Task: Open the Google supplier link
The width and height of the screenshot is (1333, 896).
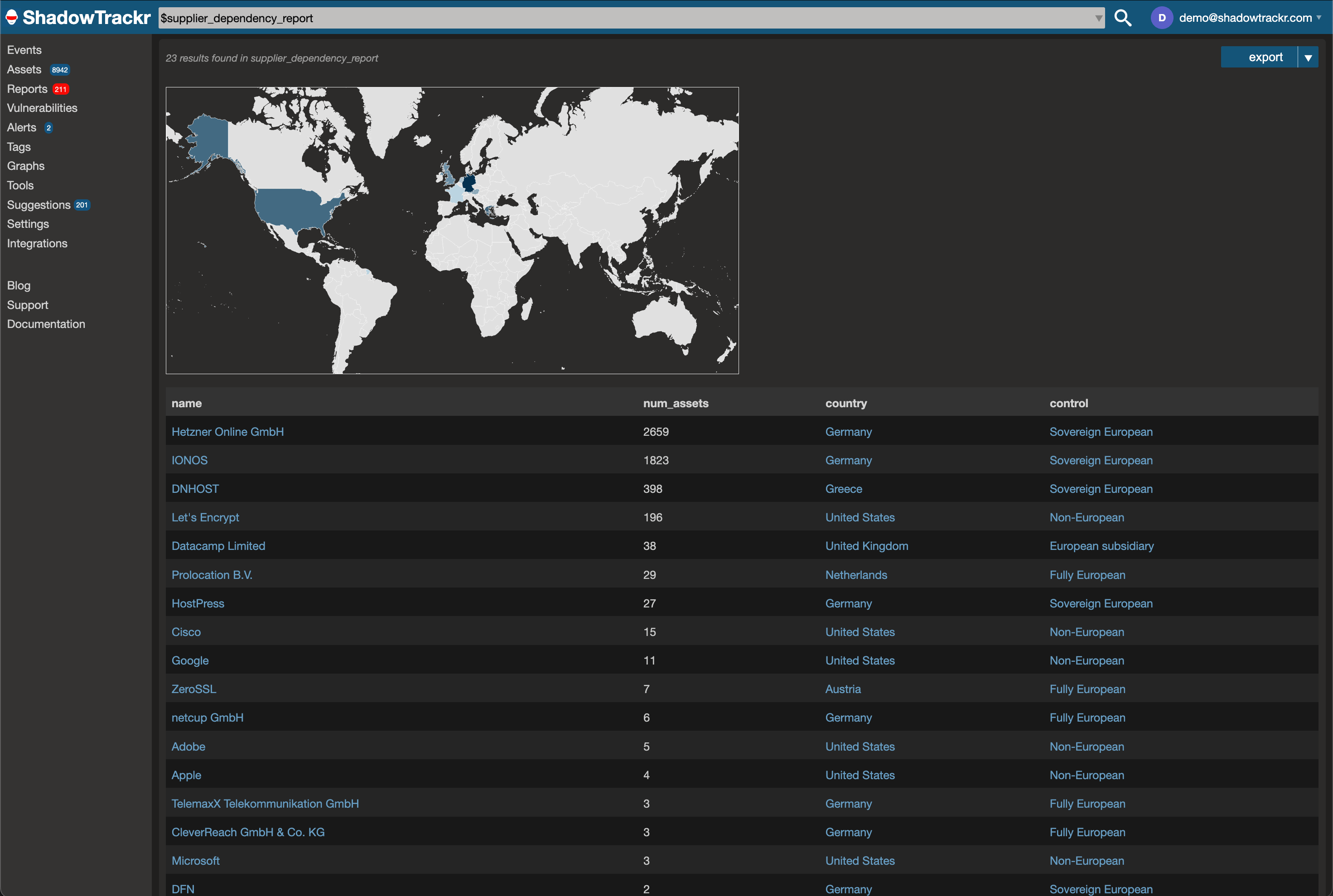Action: tap(190, 660)
